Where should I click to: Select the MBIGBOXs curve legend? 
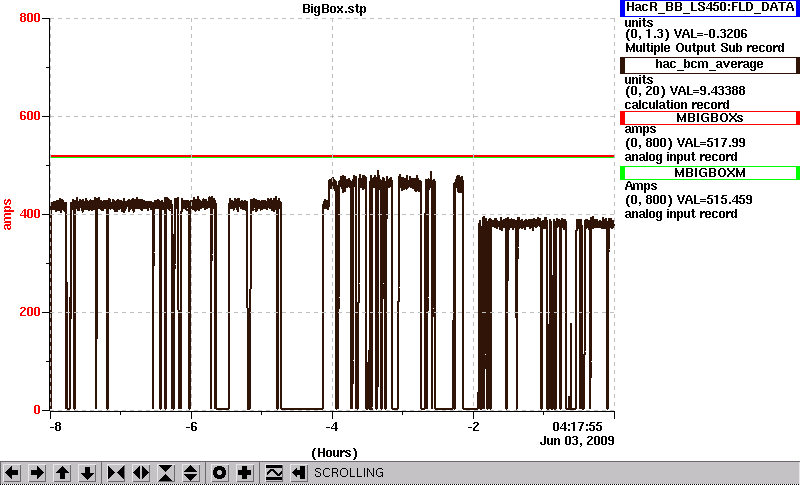pos(710,118)
